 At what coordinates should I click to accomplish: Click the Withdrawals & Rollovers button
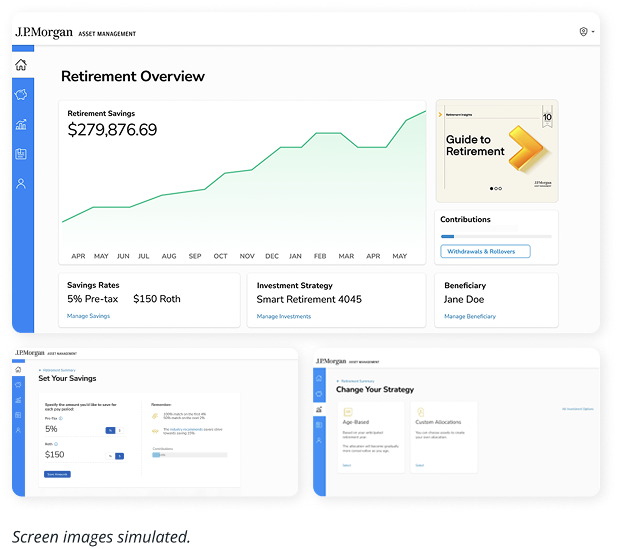[x=485, y=251]
